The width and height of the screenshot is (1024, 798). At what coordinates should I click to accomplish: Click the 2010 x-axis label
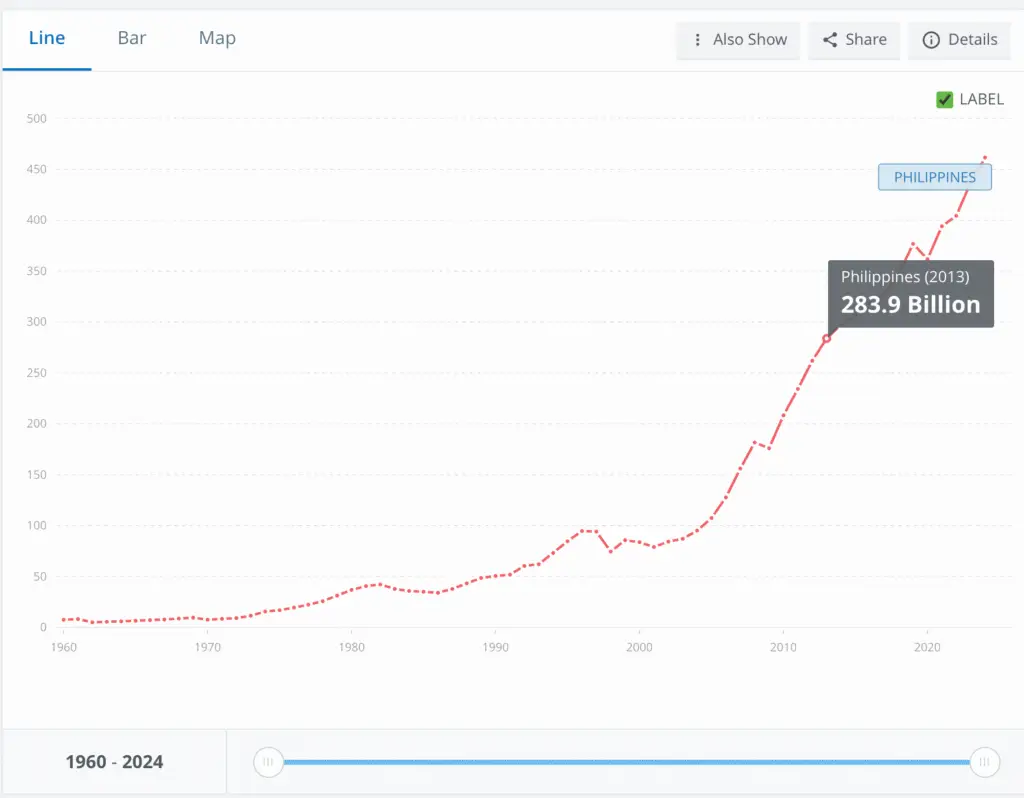pyautogui.click(x=783, y=647)
